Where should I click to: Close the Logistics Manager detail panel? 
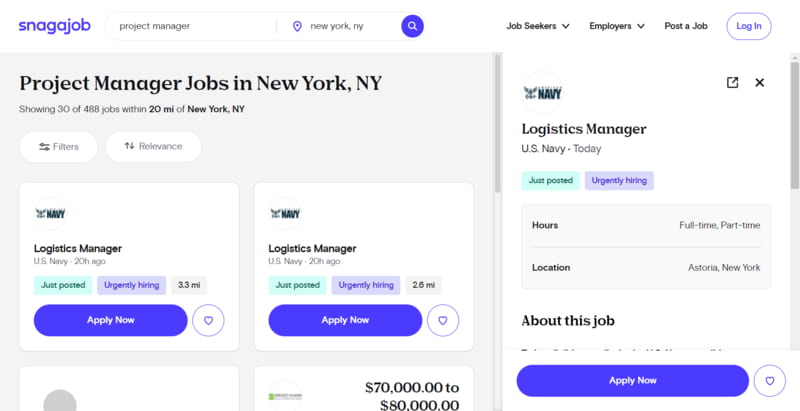[x=760, y=83]
